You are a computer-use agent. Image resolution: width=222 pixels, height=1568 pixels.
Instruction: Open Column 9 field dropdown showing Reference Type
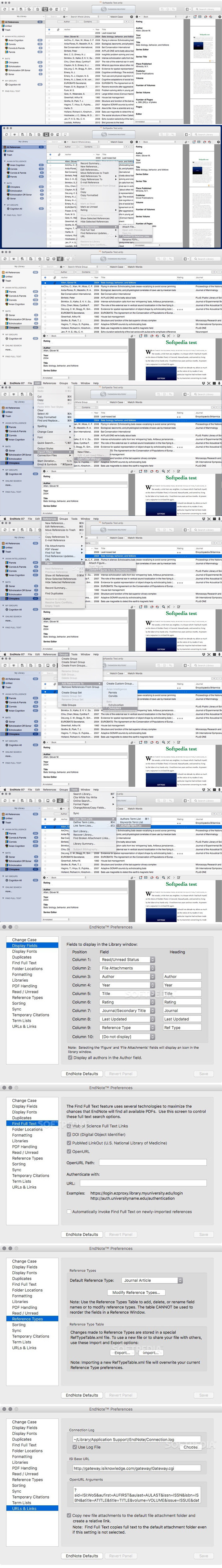pos(128,1028)
